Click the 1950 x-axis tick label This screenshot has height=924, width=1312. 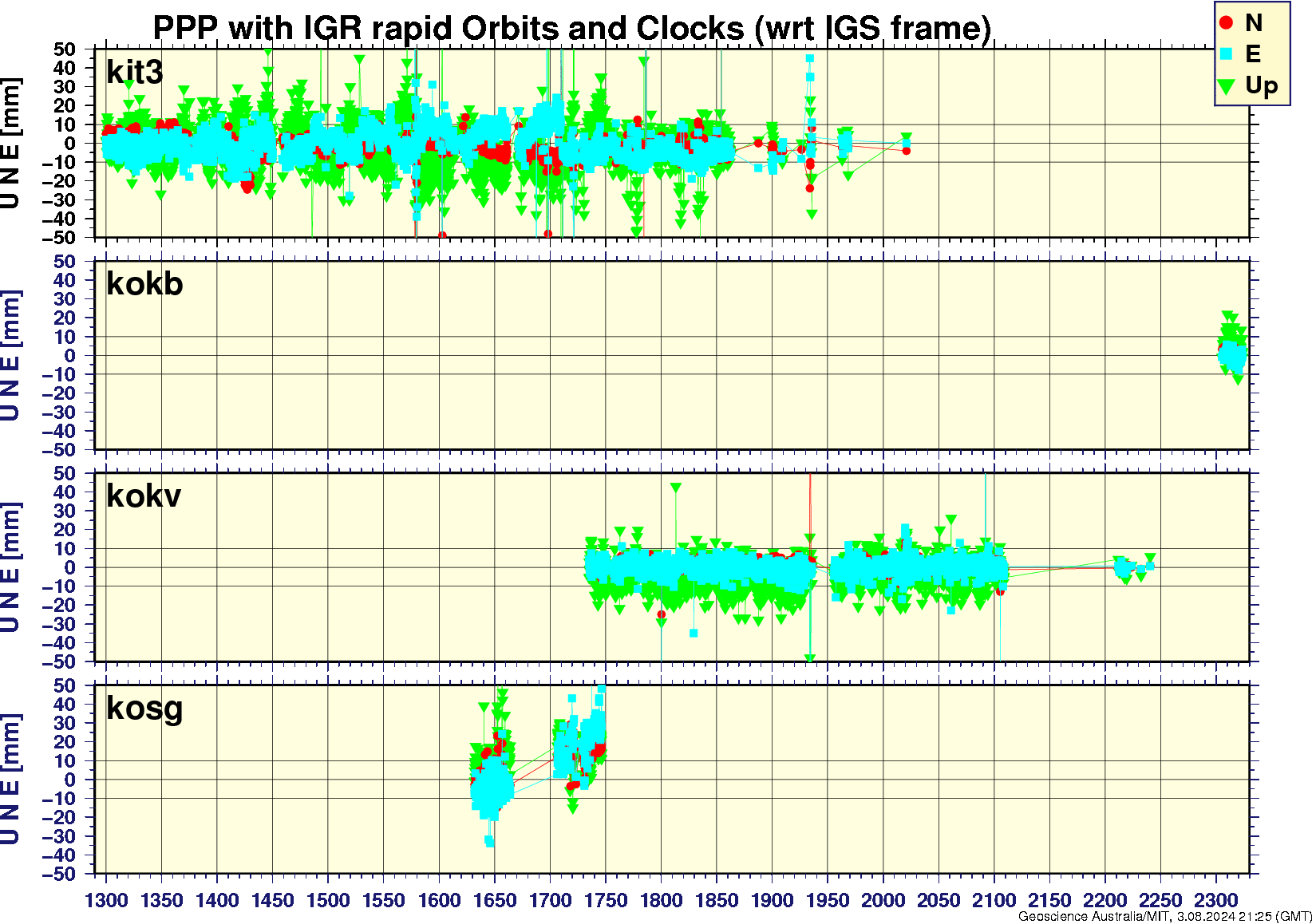[828, 900]
